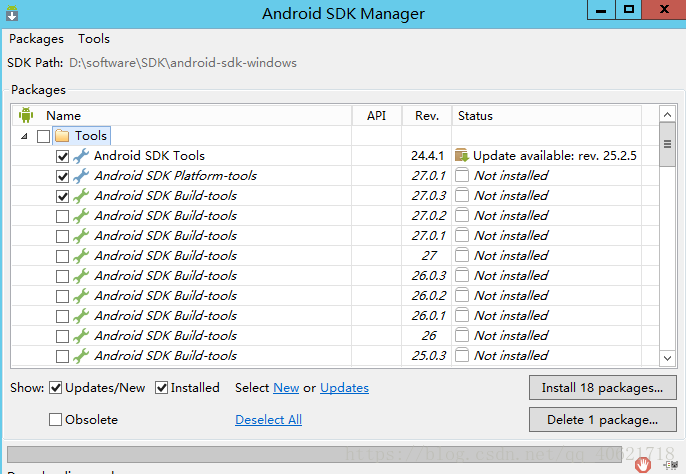Viewport: 686px width, 474px height.
Task: Open the Packages menu
Action: (36, 39)
